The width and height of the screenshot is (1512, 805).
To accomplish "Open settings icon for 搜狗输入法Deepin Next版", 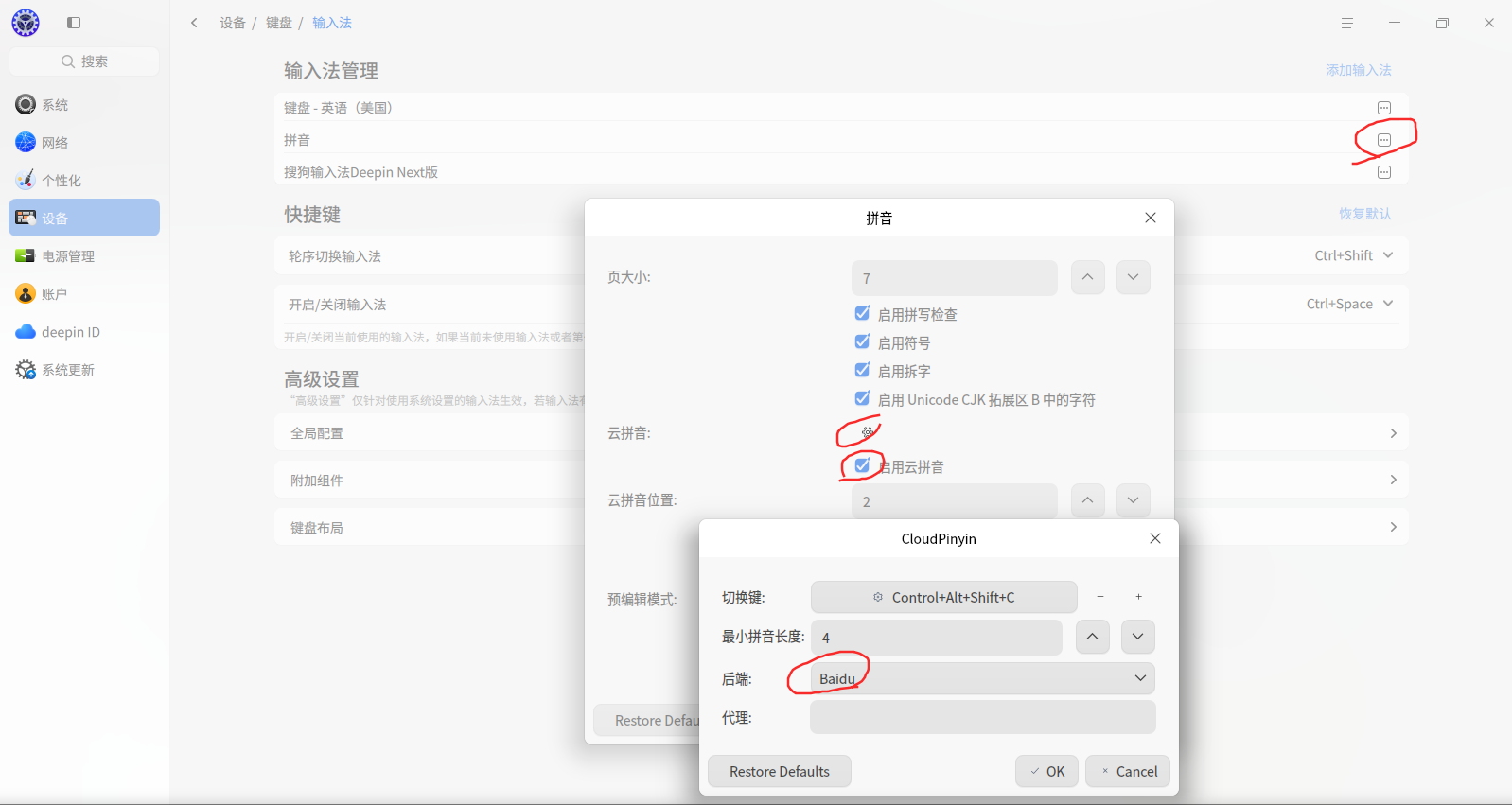I will coord(1384,172).
